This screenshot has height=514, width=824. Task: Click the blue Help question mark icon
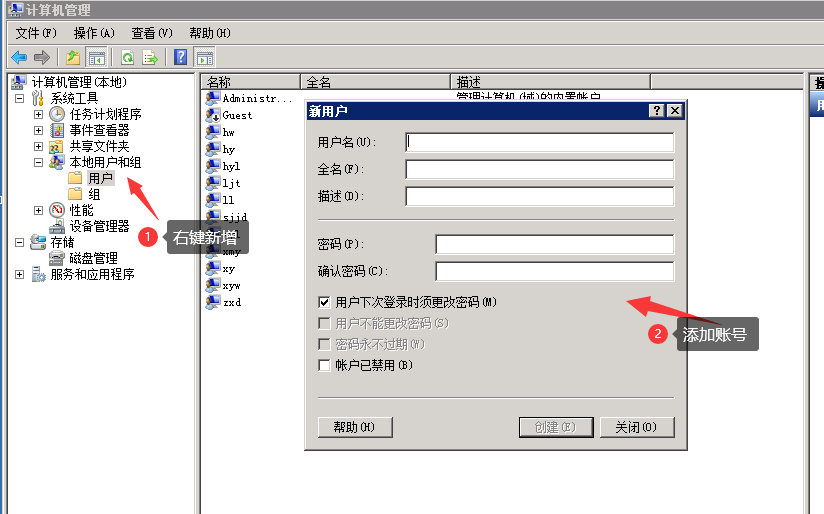click(180, 57)
